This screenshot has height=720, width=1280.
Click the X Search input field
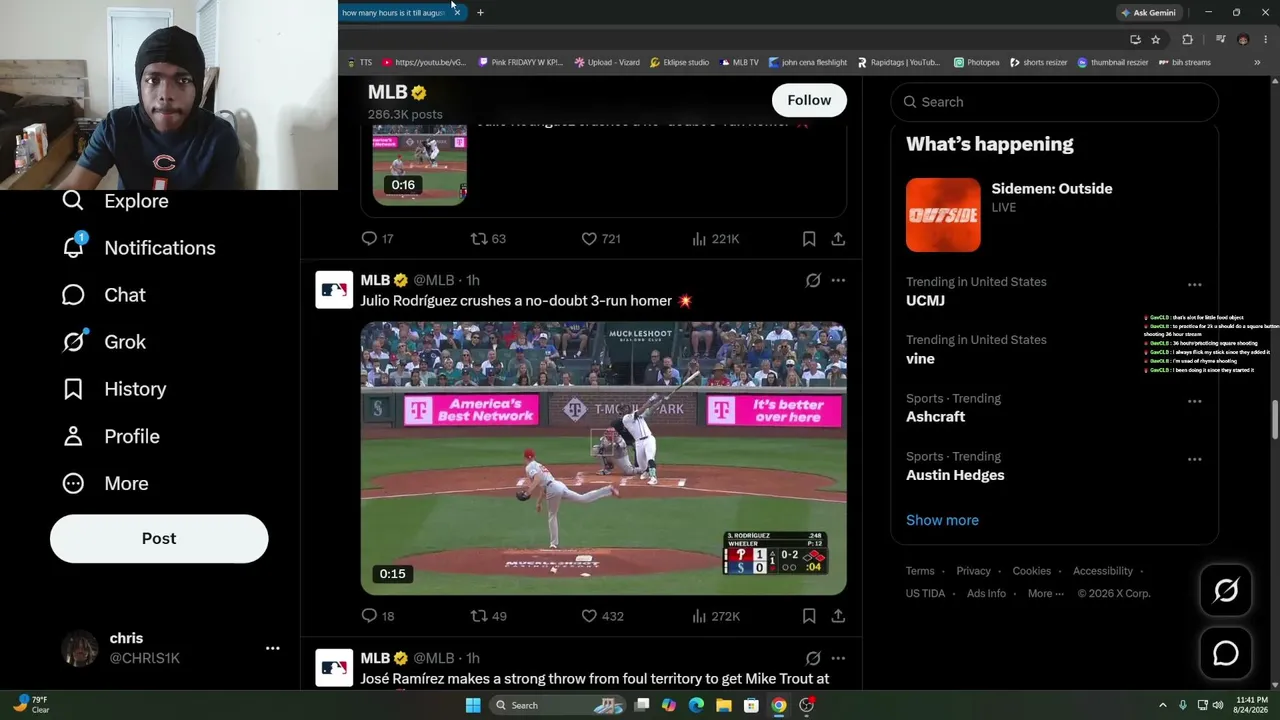coord(1054,102)
